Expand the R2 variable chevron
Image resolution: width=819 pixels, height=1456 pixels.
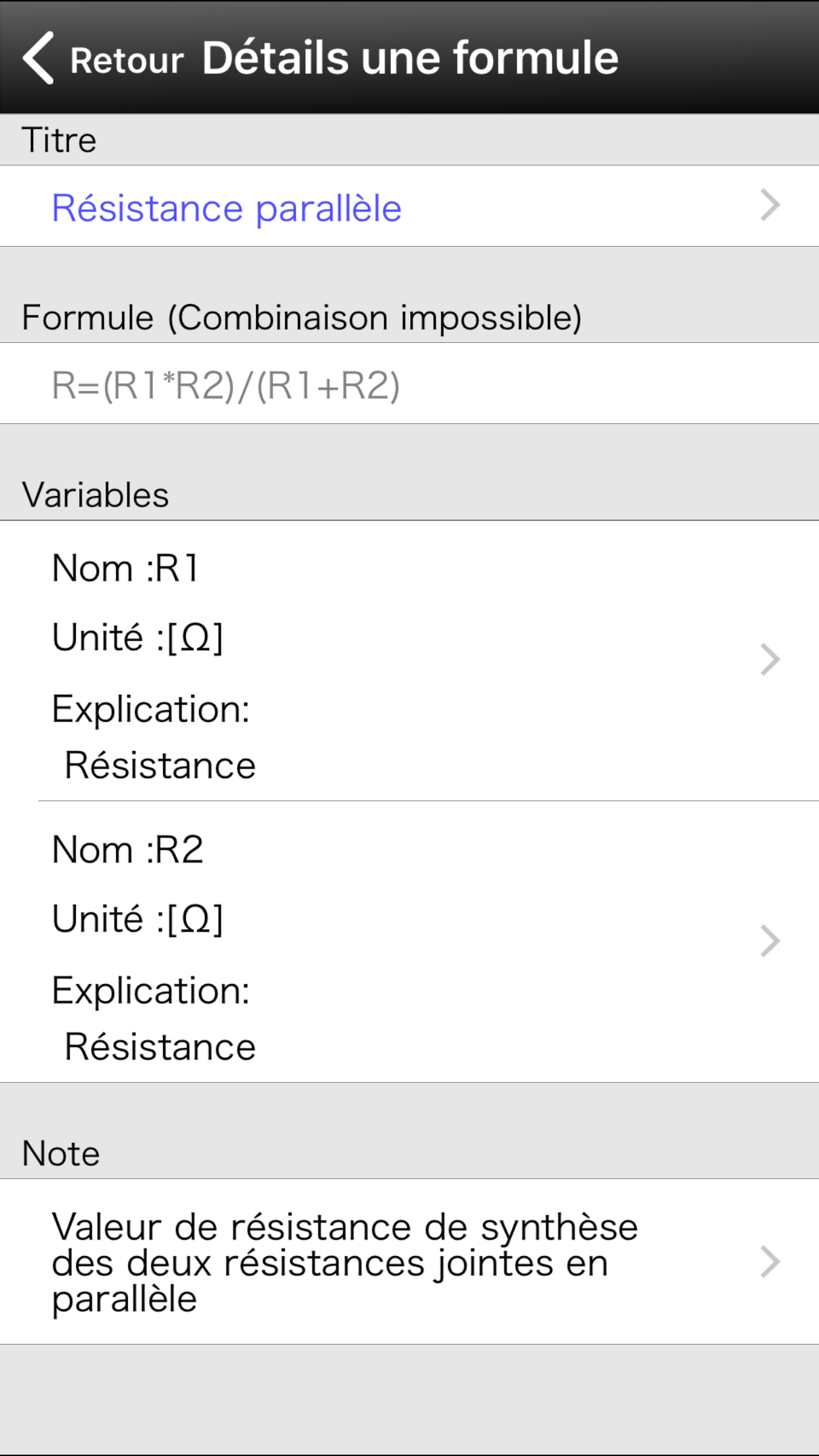click(x=770, y=941)
